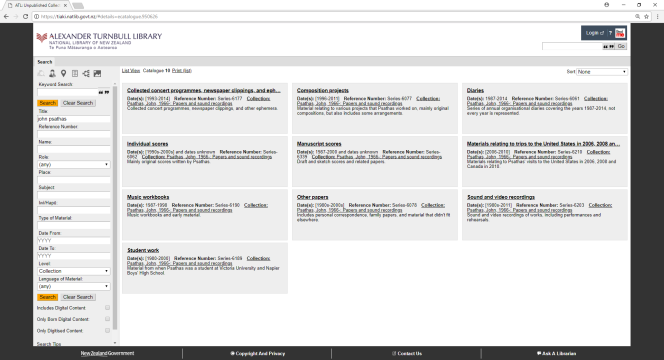
Task: Tick the Includes Digital Content checkbox
Action: [x=107, y=308]
